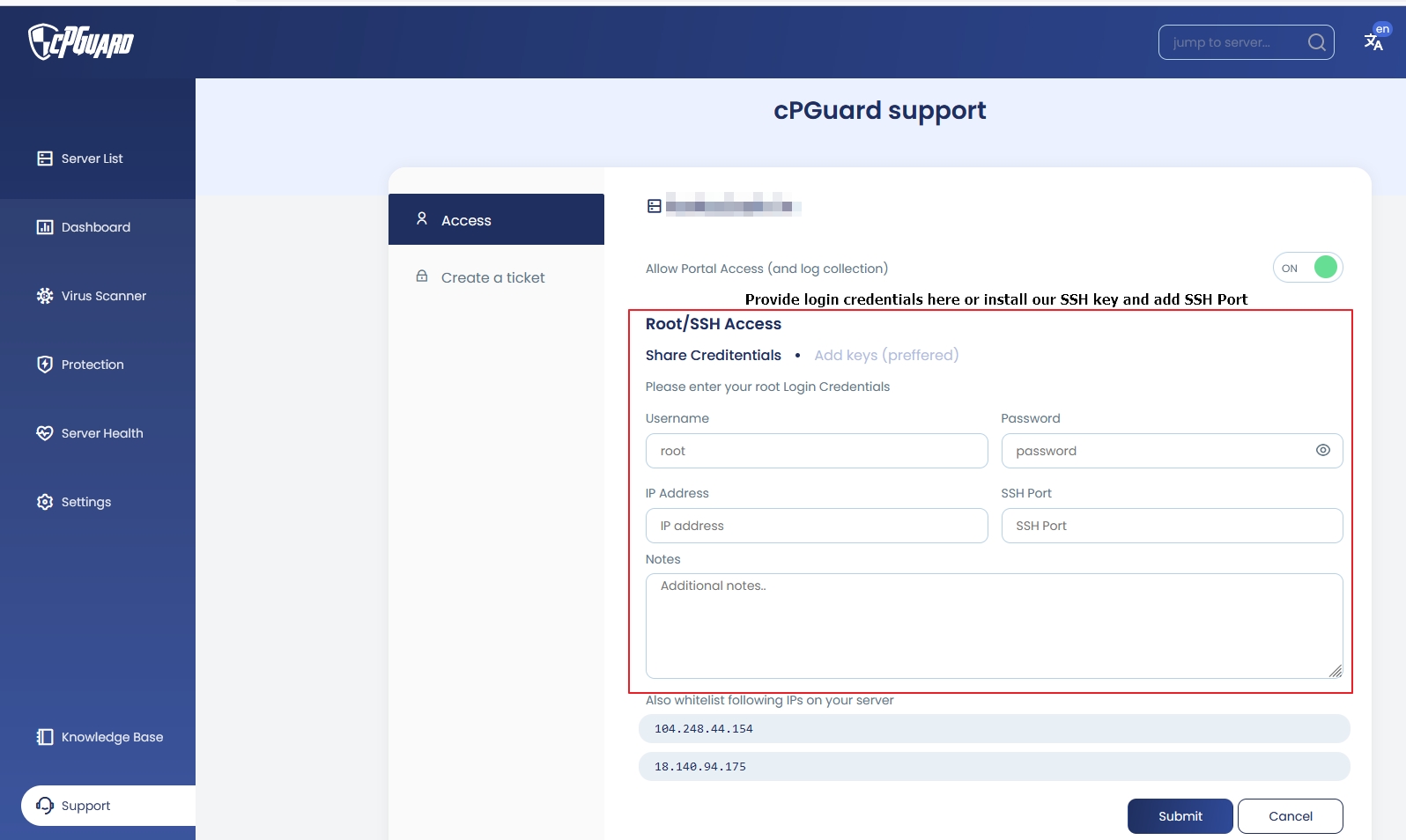Click the server icon beside blurred name
Screen dimensions: 1406x840
[x=654, y=206]
